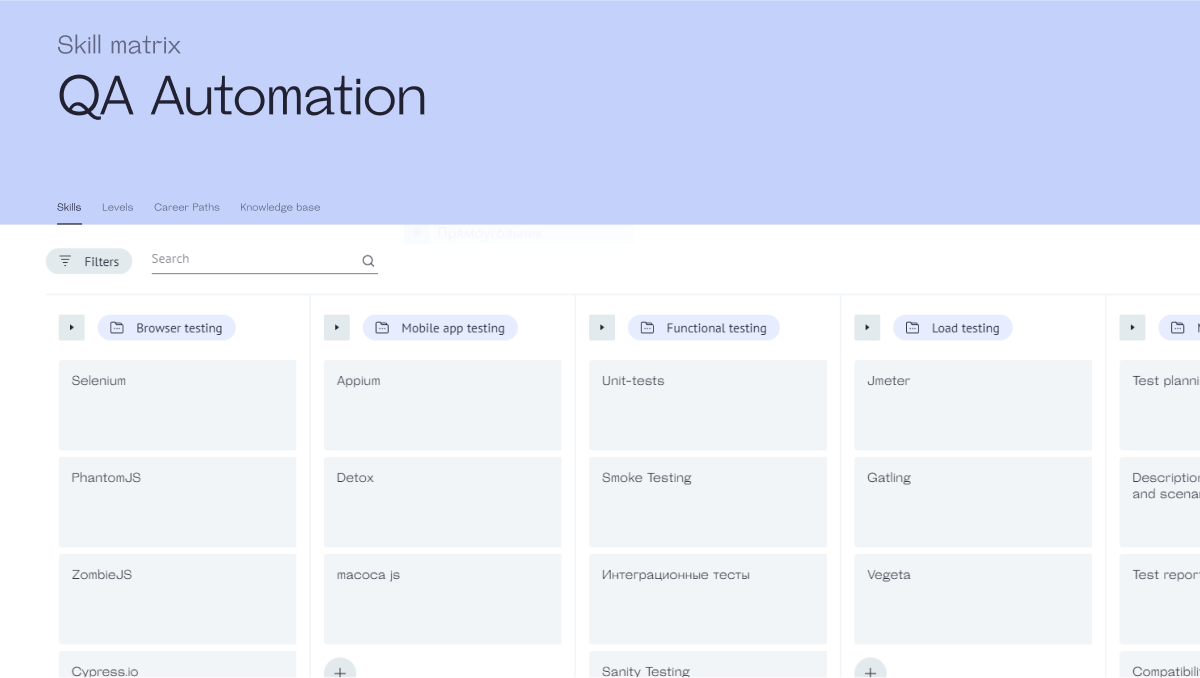Open the Selenium skill card
The width and height of the screenshot is (1200, 678).
(177, 405)
